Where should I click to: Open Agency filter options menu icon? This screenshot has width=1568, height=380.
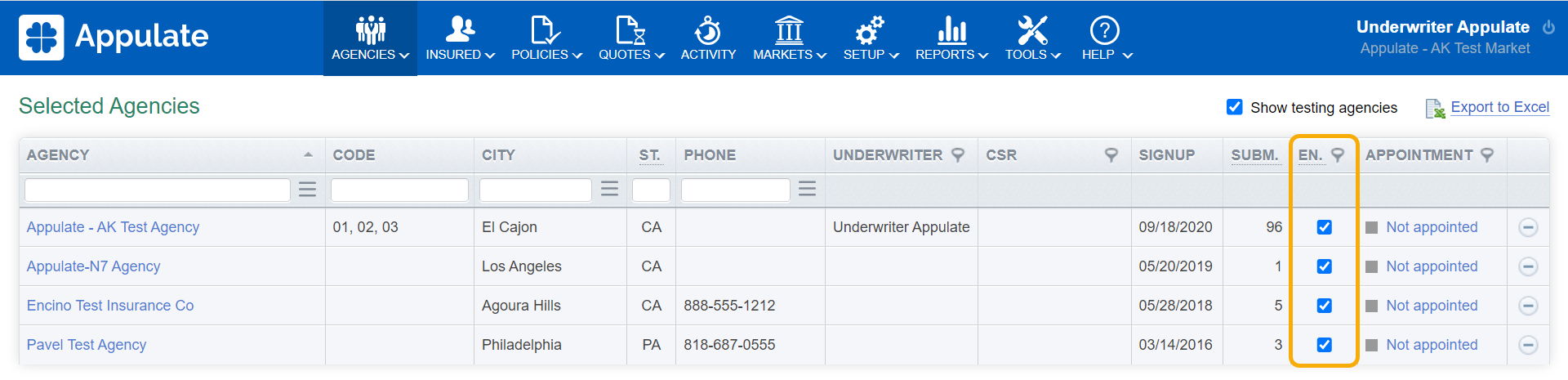(x=307, y=190)
